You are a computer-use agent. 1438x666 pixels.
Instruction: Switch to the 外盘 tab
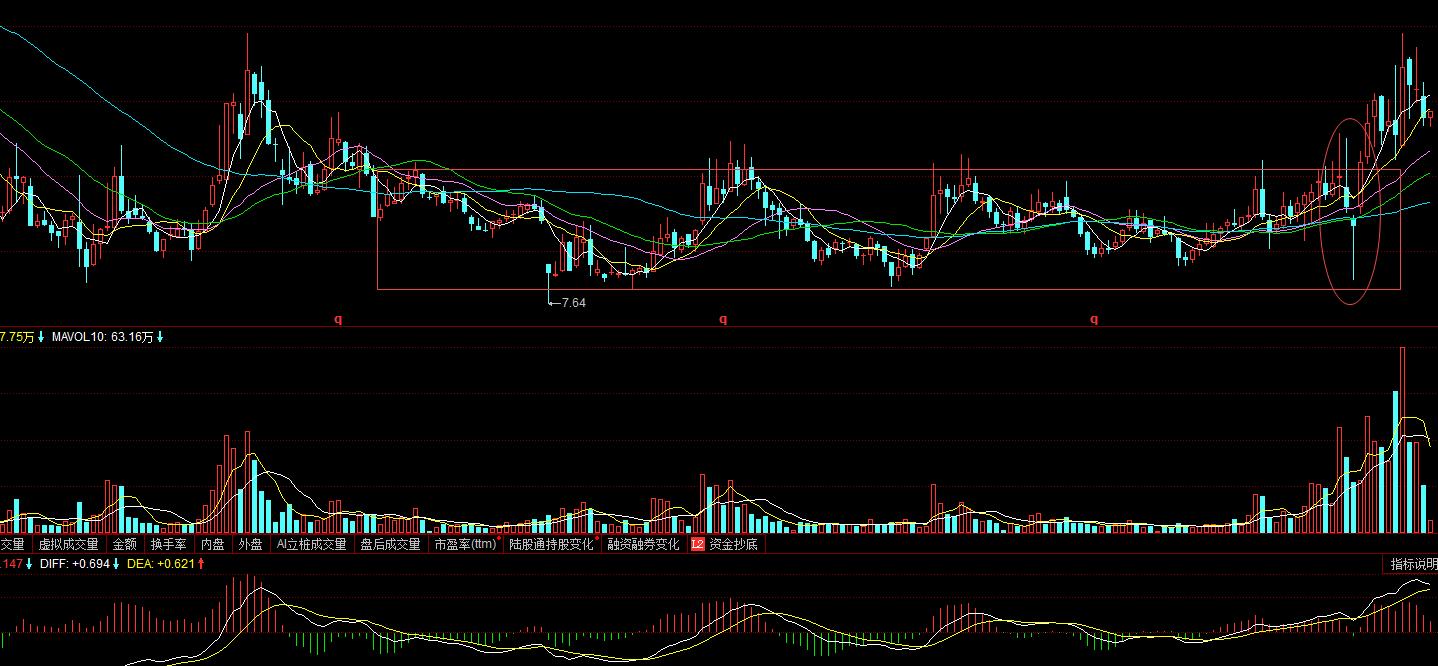(250, 545)
